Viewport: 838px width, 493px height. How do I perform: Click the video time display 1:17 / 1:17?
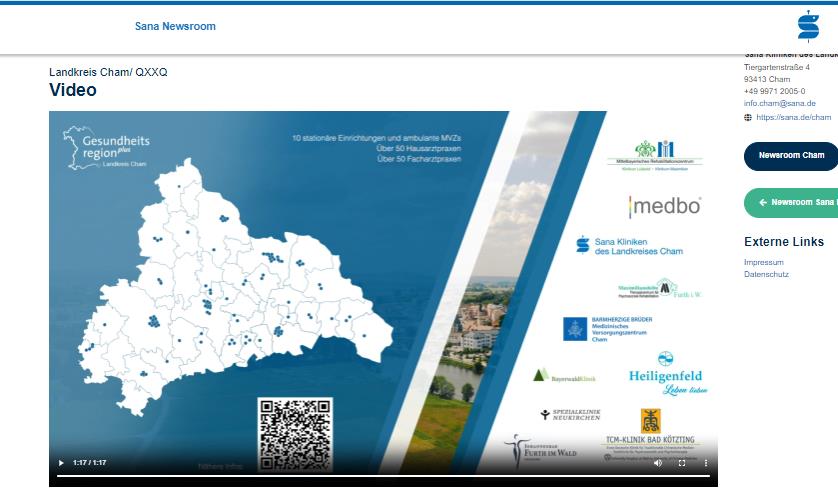[x=90, y=463]
